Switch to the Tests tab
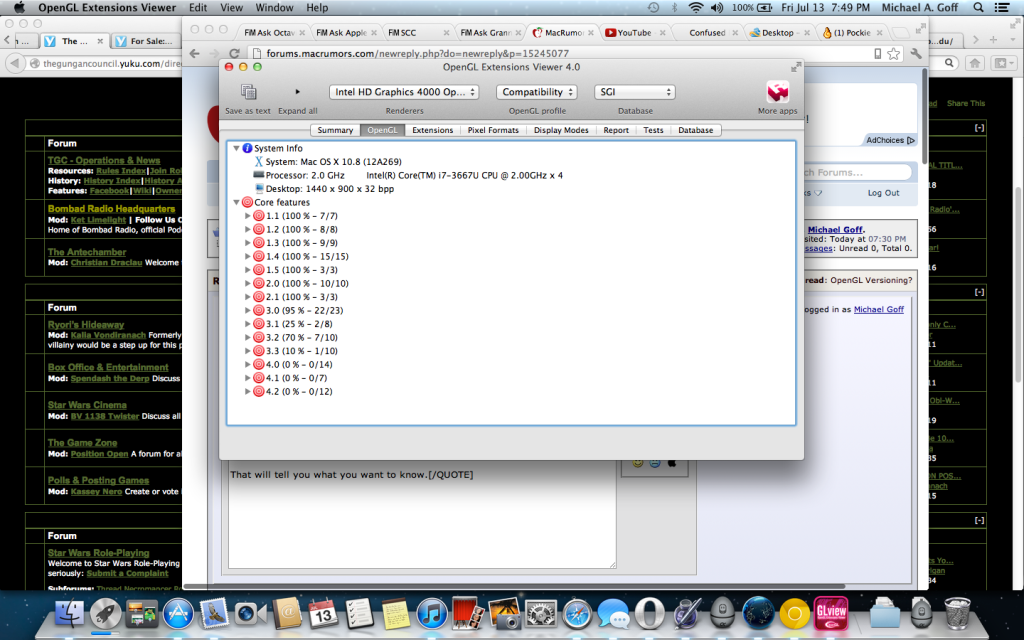The height and width of the screenshot is (640, 1024). click(x=653, y=130)
